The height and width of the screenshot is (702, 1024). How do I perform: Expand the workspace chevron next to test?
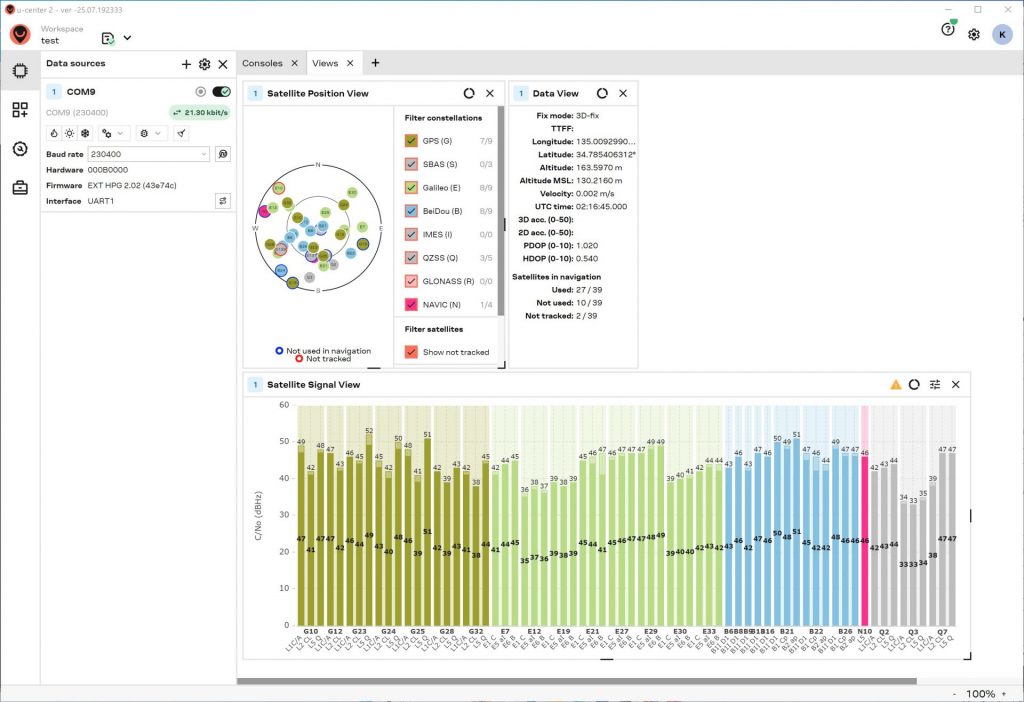point(127,38)
